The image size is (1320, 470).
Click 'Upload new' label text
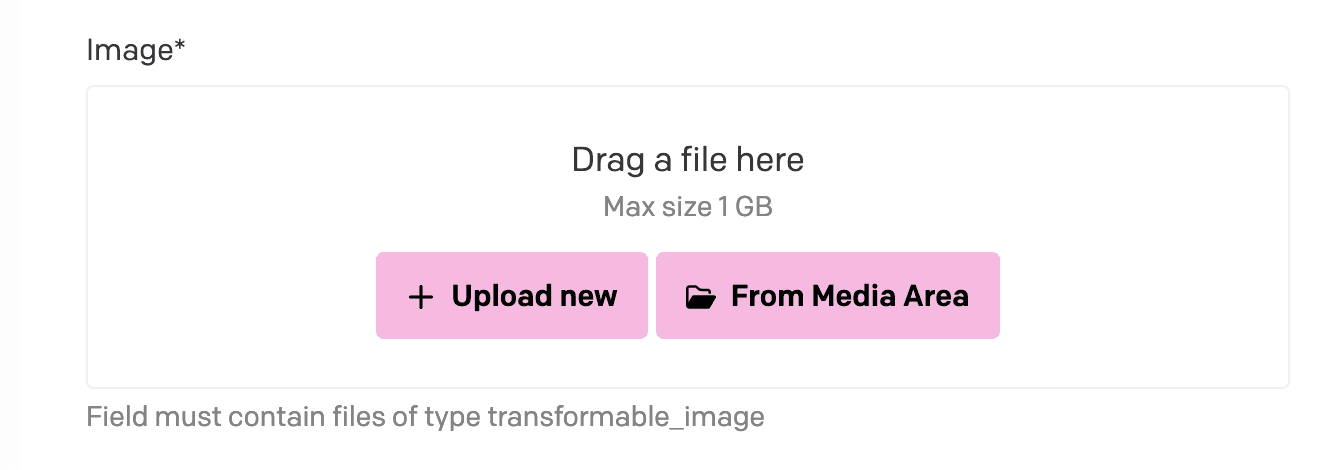click(x=534, y=296)
